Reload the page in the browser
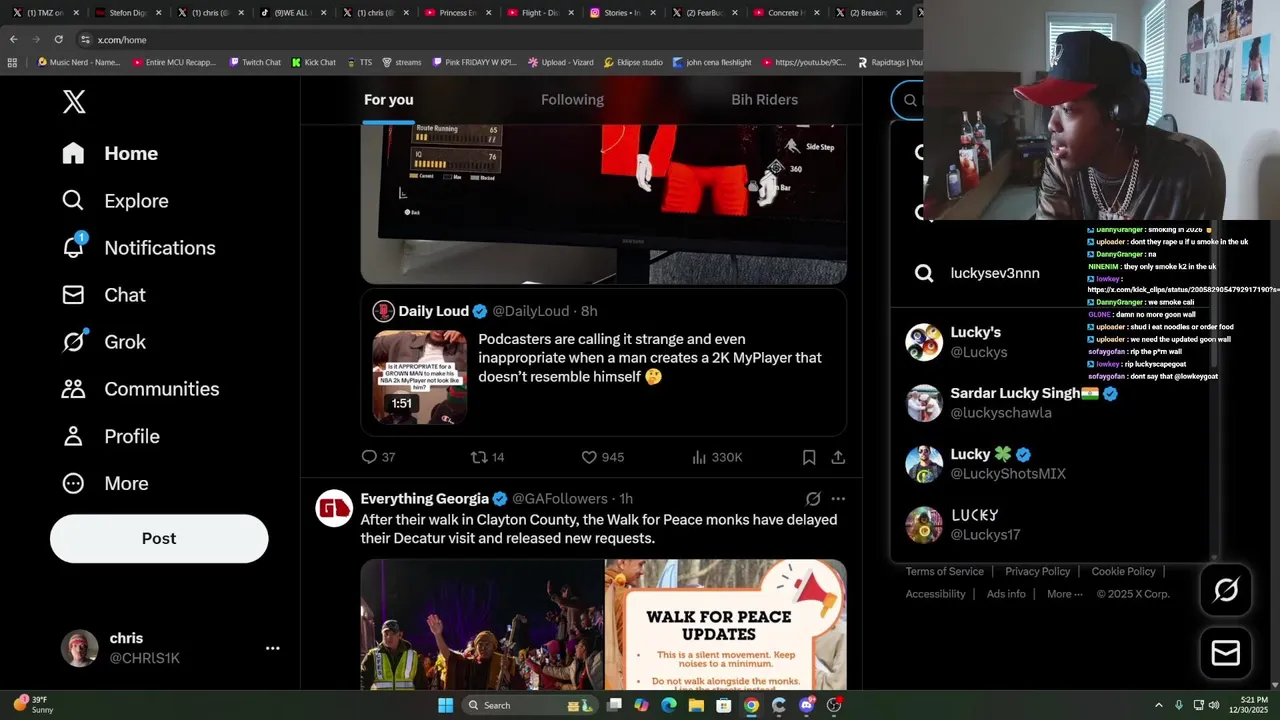 point(58,39)
